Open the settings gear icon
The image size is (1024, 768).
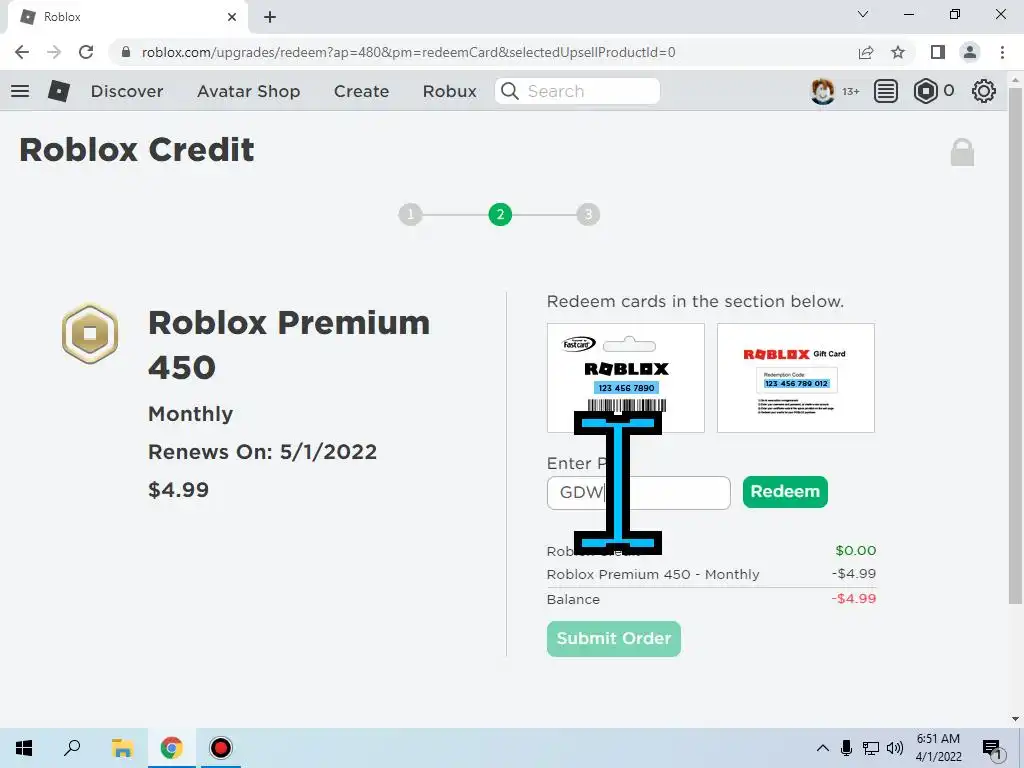[x=984, y=91]
